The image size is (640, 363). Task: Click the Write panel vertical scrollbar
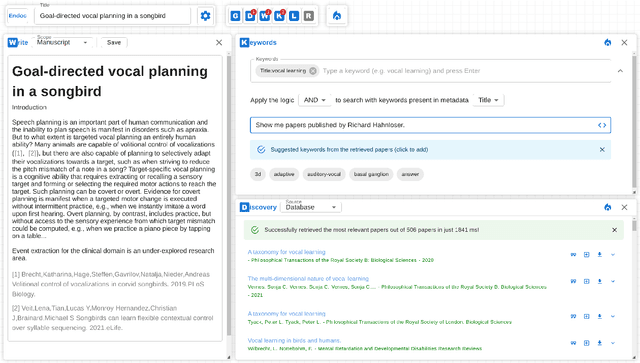coord(229,196)
